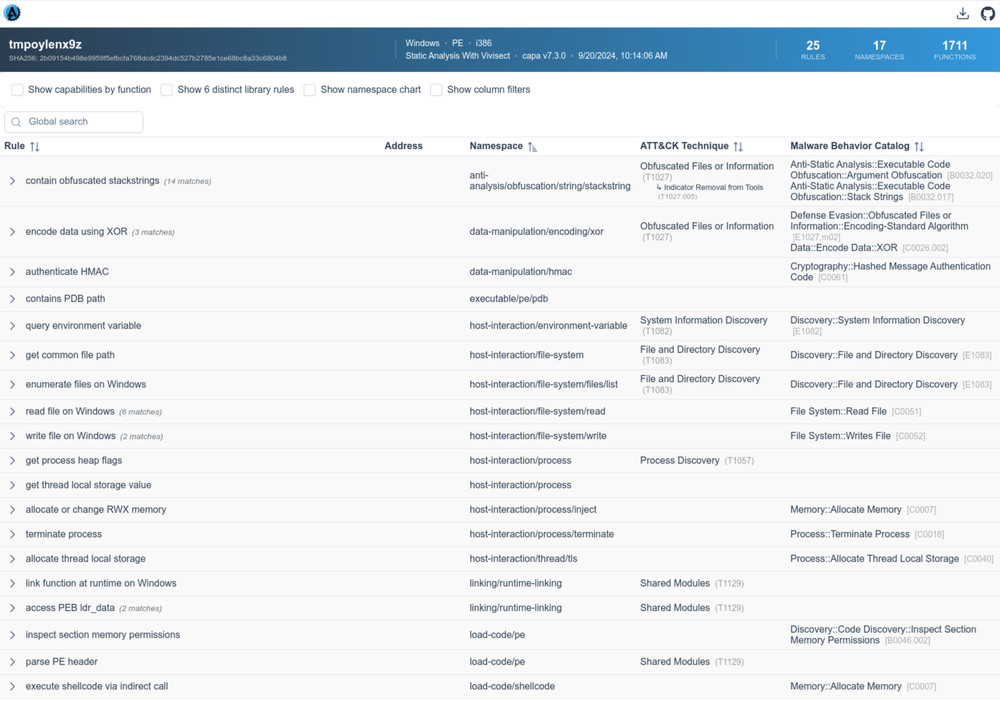The height and width of the screenshot is (704, 1000).
Task: Click the capa logo icon
Action: pos(12,13)
